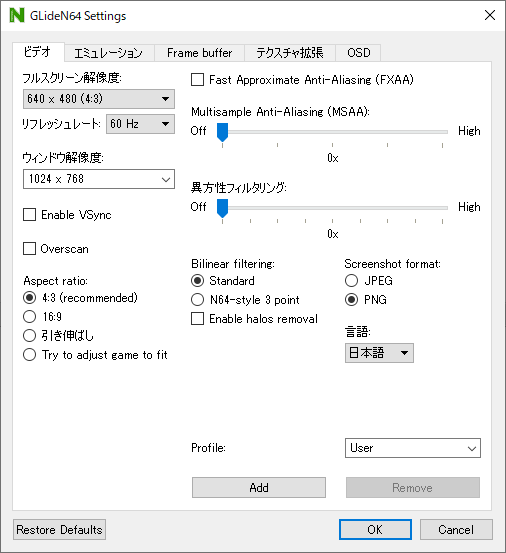
Task: Click the 異方性フィルタリング slider handle
Action: click(222, 208)
